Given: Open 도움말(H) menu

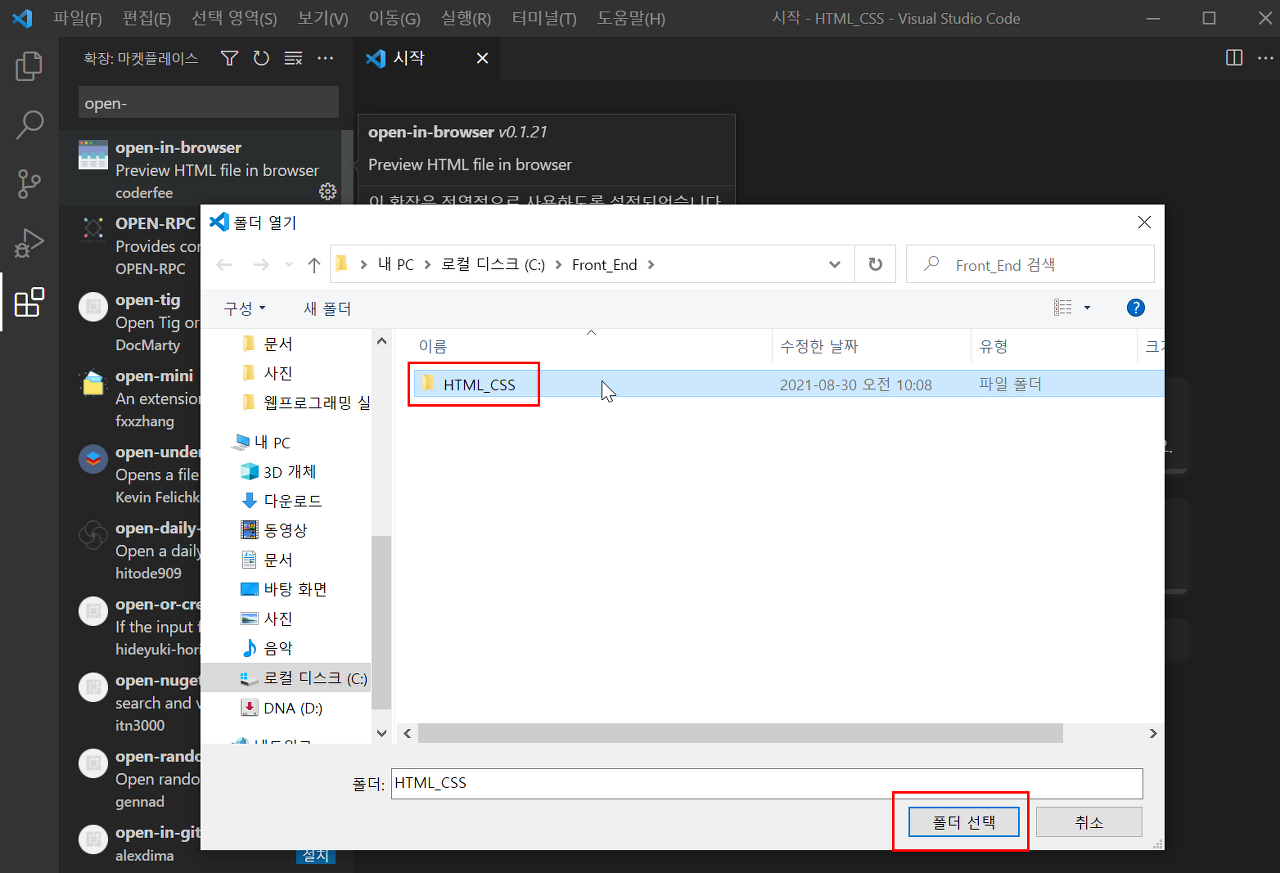Looking at the screenshot, I should (x=631, y=18).
